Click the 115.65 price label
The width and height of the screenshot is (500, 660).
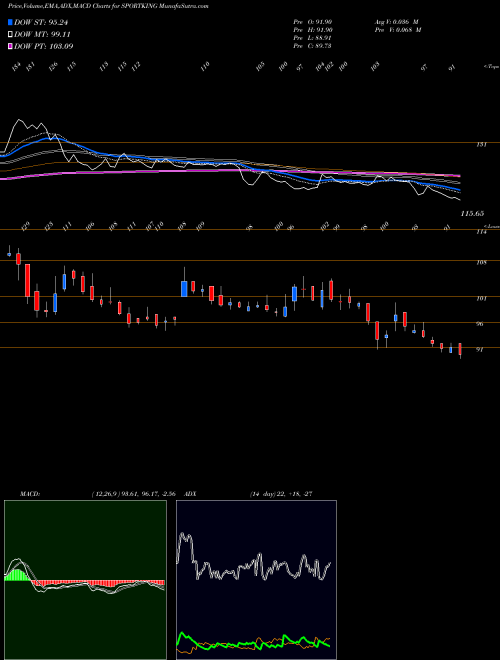472,214
